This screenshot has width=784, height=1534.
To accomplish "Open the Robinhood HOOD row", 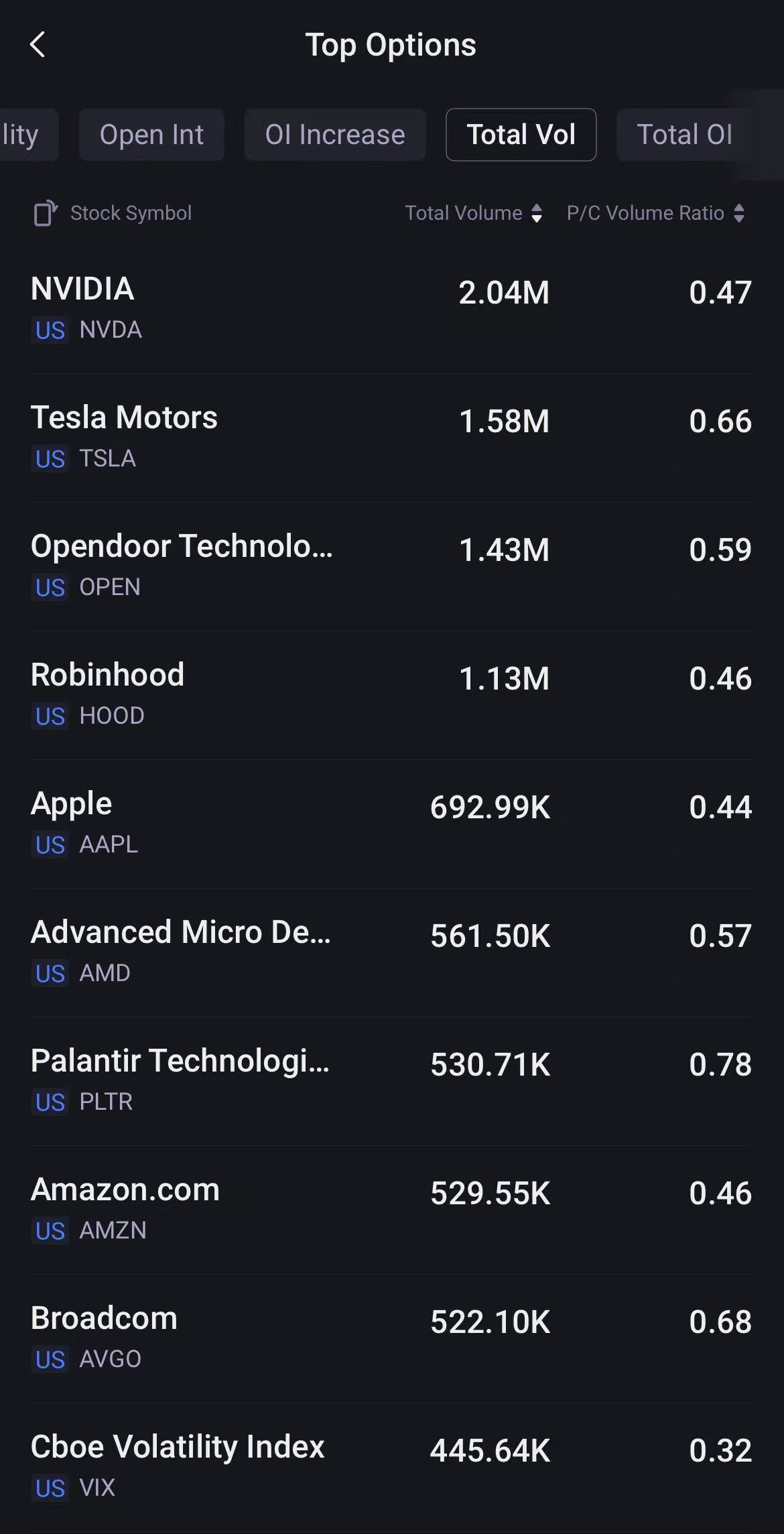I will tap(391, 694).
